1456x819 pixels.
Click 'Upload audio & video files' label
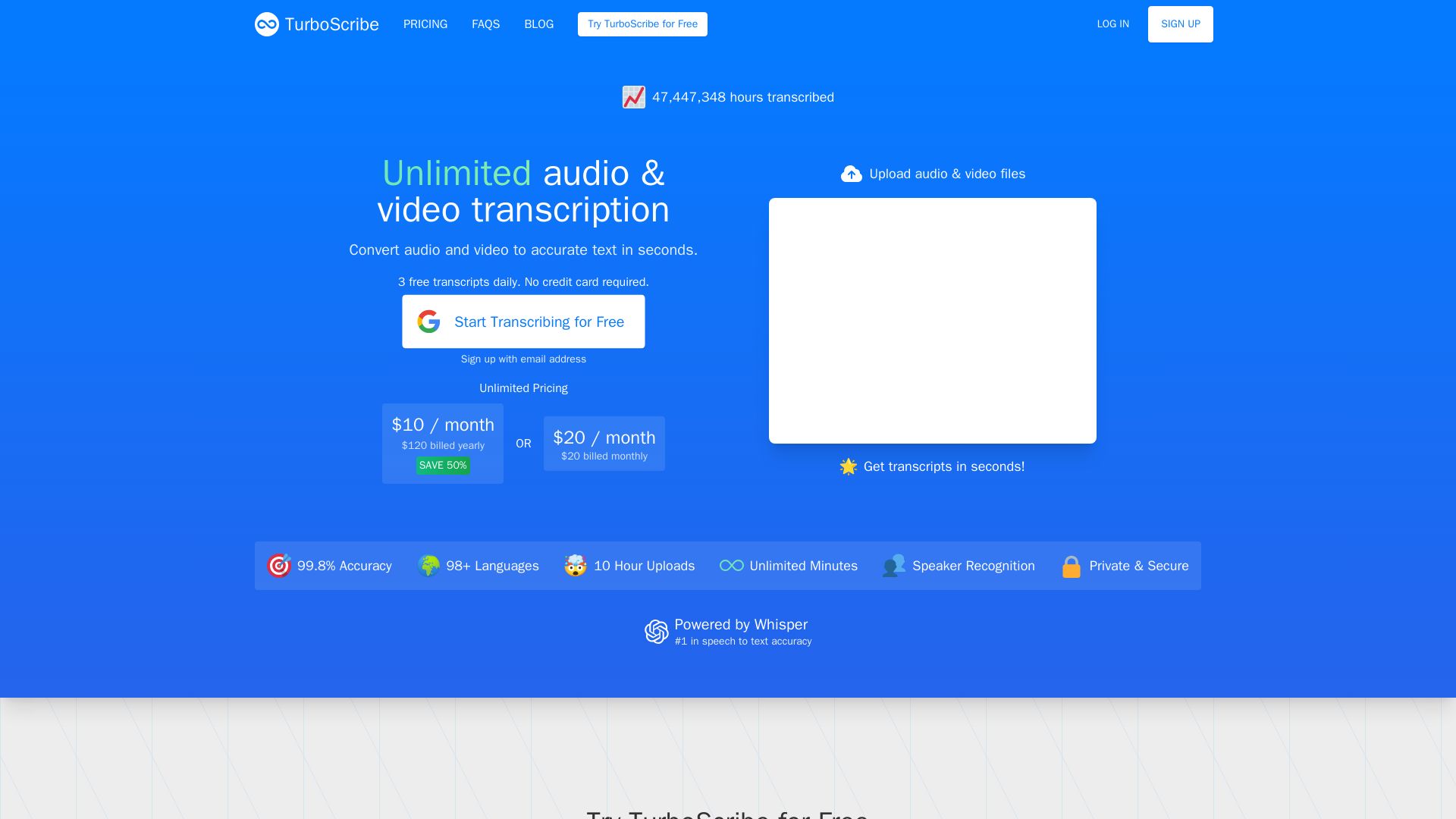(x=947, y=174)
